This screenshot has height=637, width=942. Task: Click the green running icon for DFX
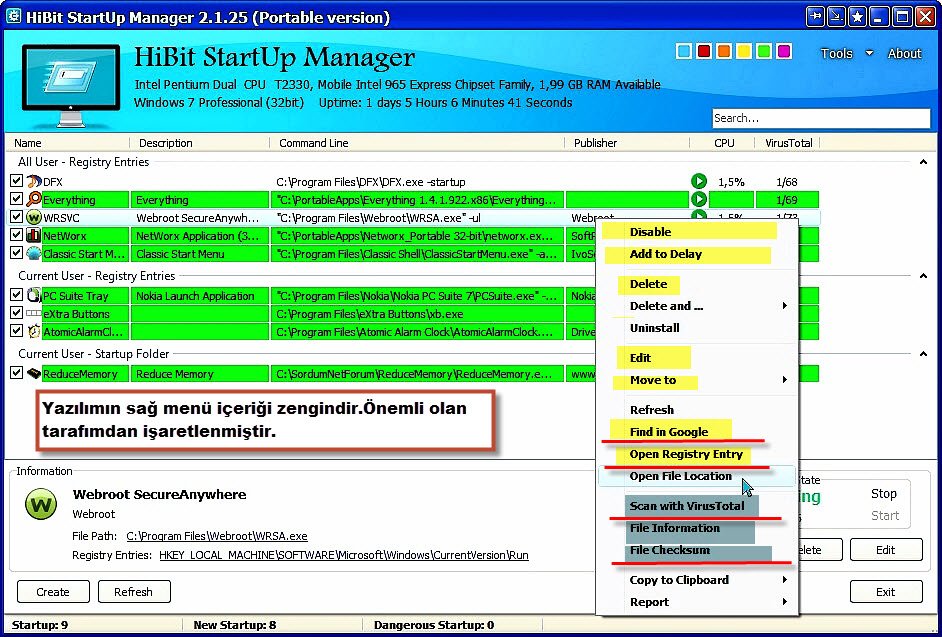(x=699, y=181)
